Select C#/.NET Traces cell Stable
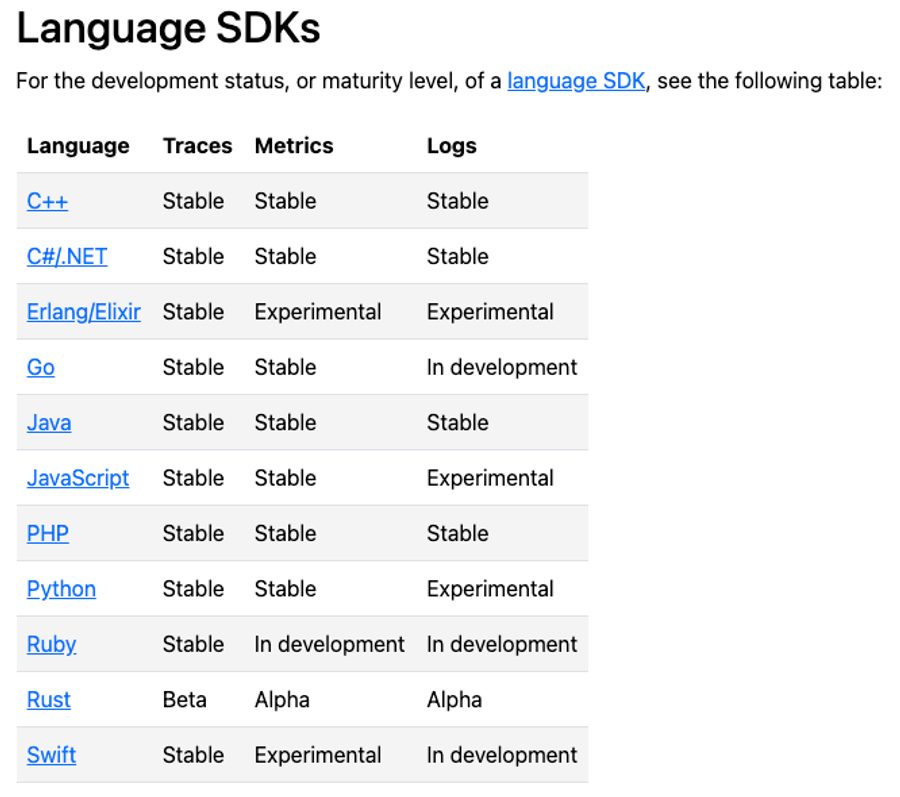Viewport: 900px width, 797px height. (x=193, y=256)
